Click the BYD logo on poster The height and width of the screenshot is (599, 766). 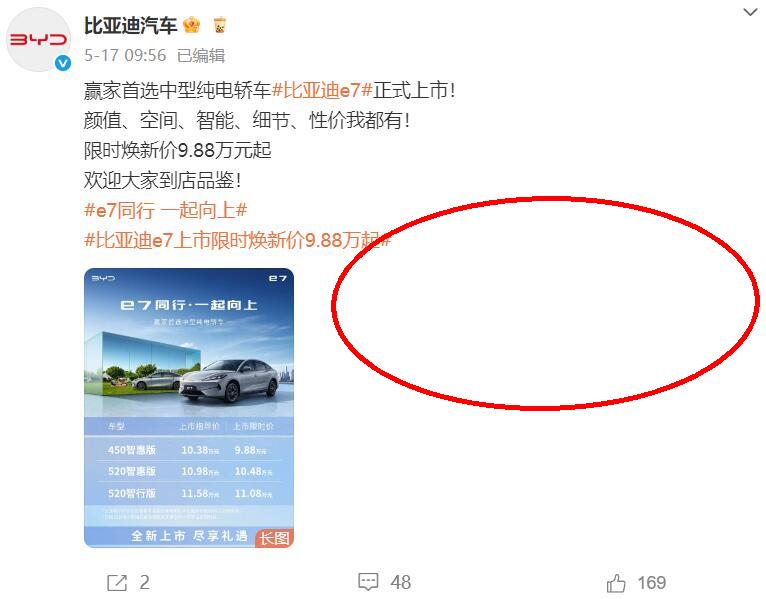click(x=104, y=278)
